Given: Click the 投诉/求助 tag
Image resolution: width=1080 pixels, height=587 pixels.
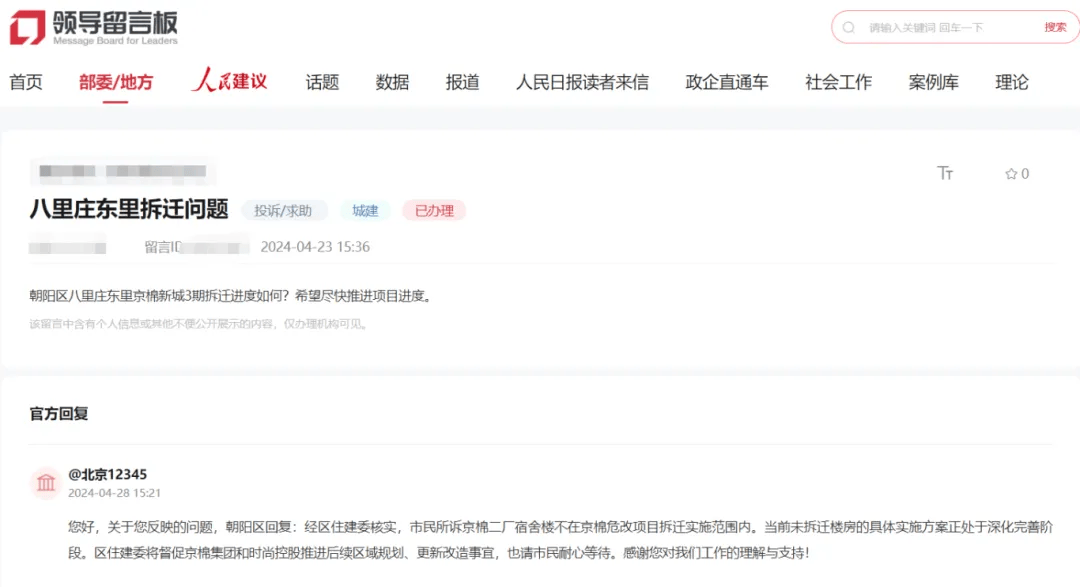Looking at the screenshot, I should click(283, 211).
